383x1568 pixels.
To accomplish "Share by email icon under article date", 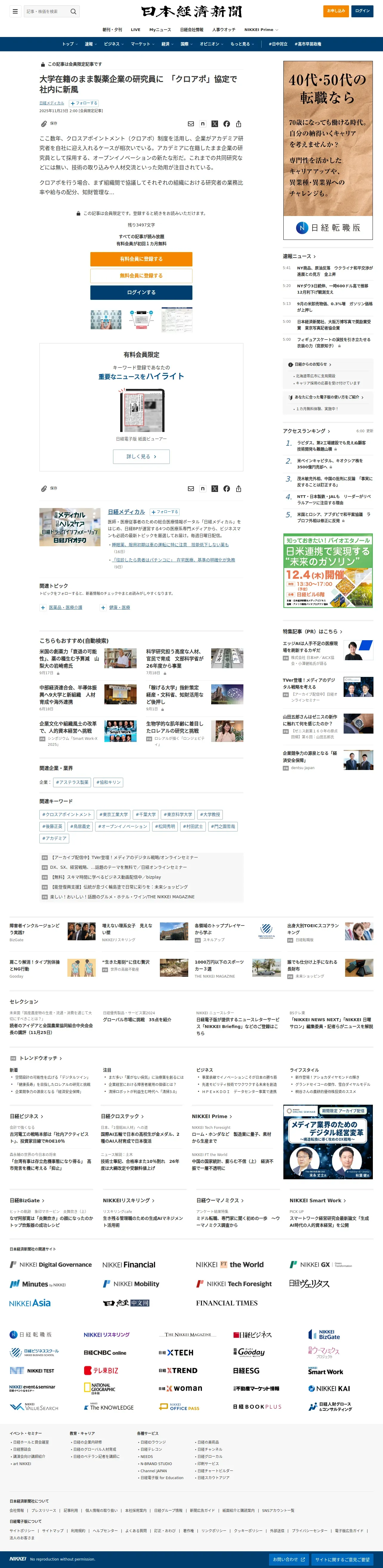I will [x=191, y=124].
